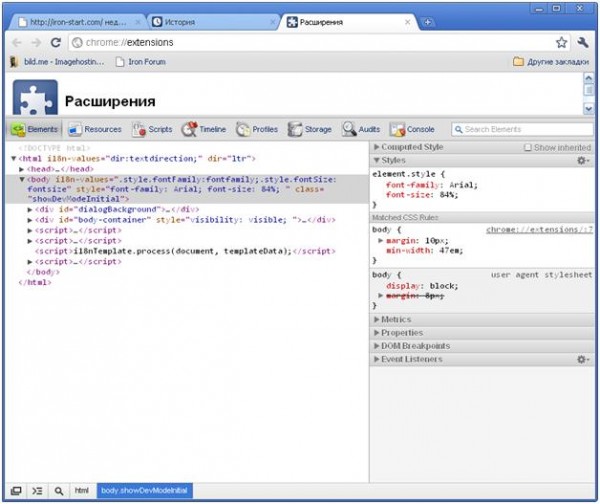The image size is (600, 504).
Task: Click the Styles section gear icon
Action: [583, 160]
